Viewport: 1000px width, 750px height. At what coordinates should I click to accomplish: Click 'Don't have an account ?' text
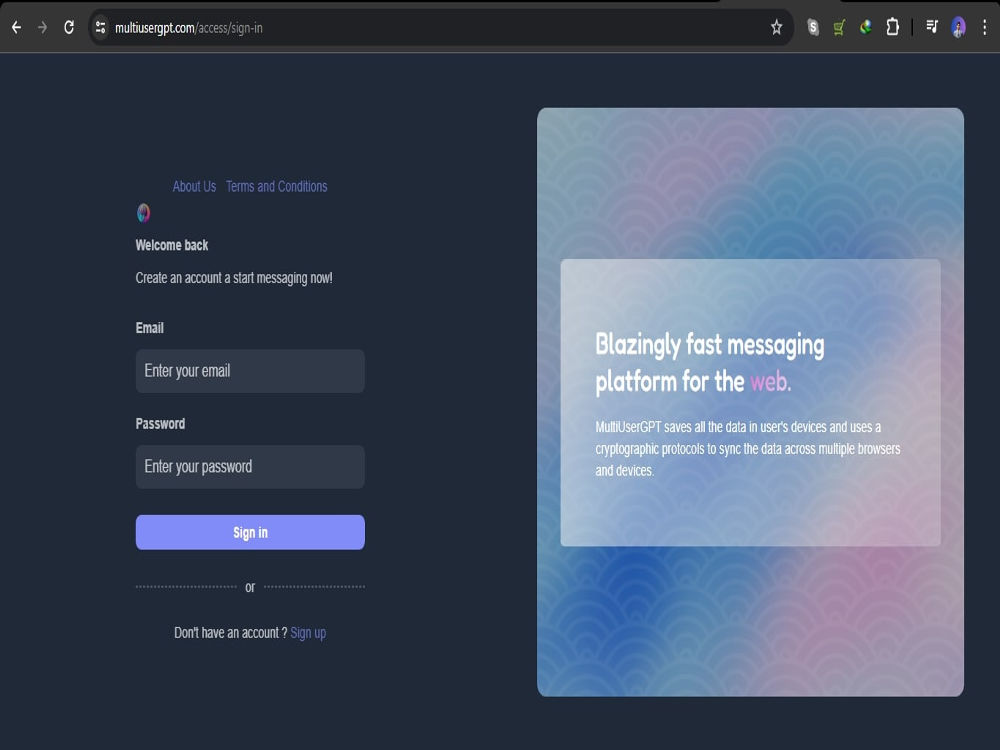[x=230, y=633]
